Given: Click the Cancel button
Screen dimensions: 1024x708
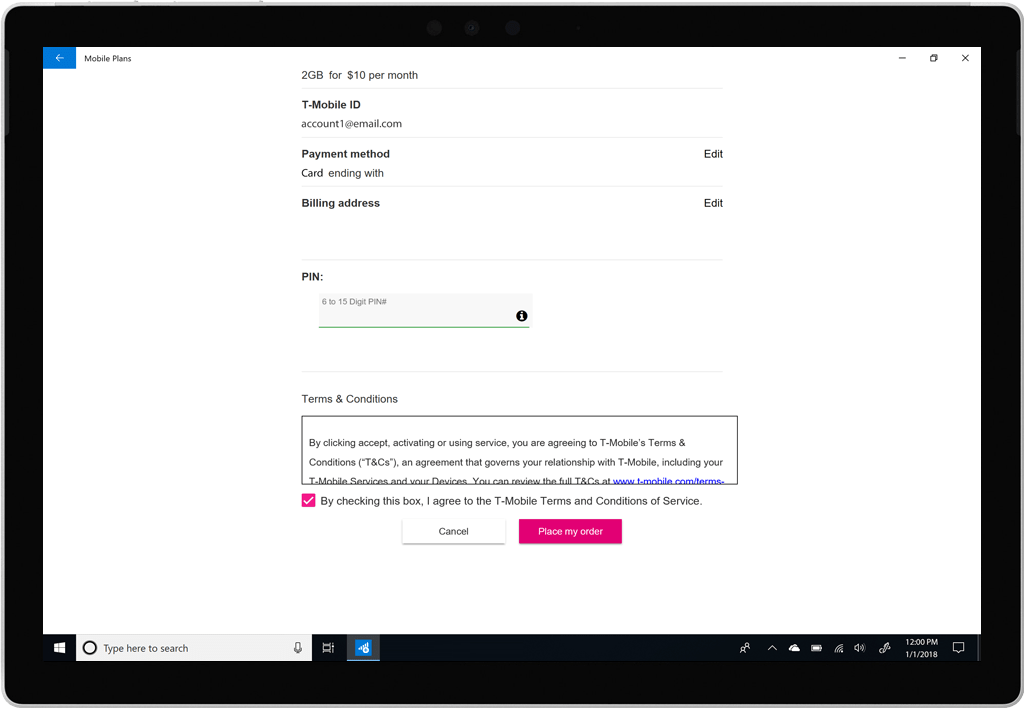Looking at the screenshot, I should pyautogui.click(x=453, y=532).
